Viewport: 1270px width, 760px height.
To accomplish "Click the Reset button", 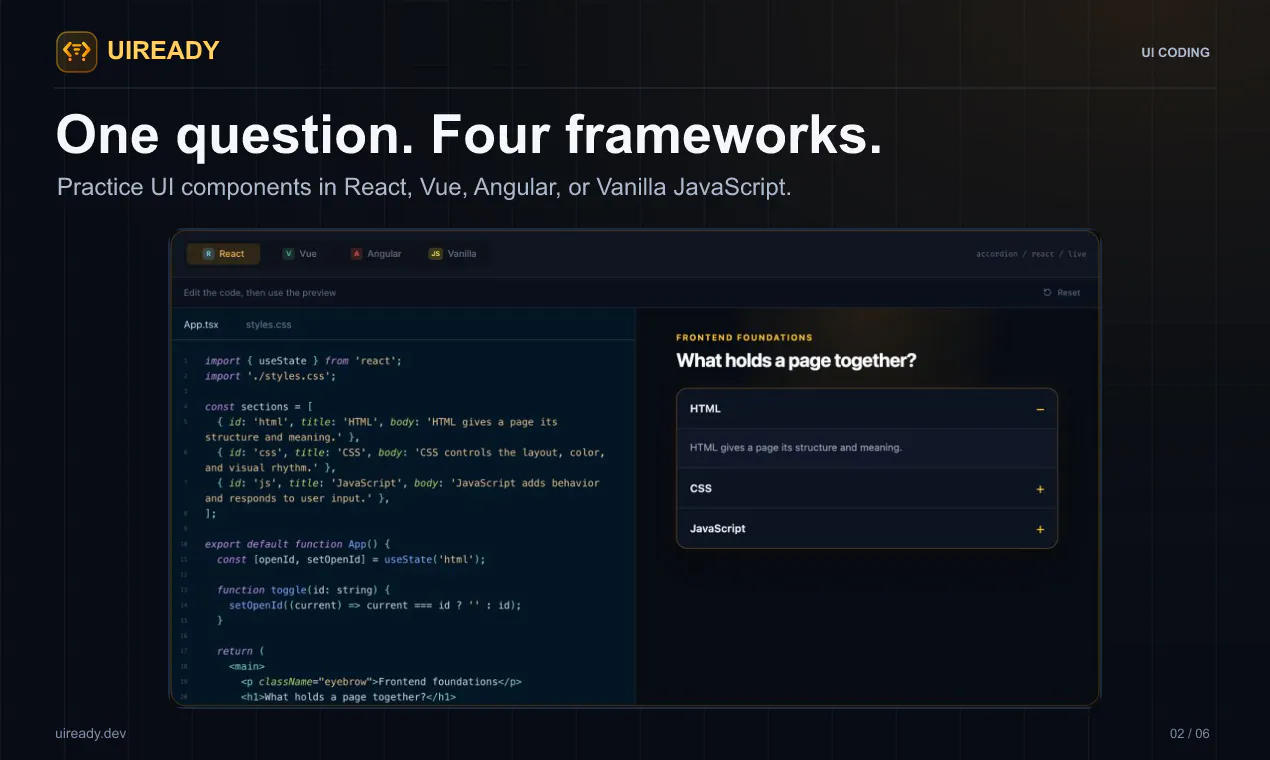I will pos(1061,293).
